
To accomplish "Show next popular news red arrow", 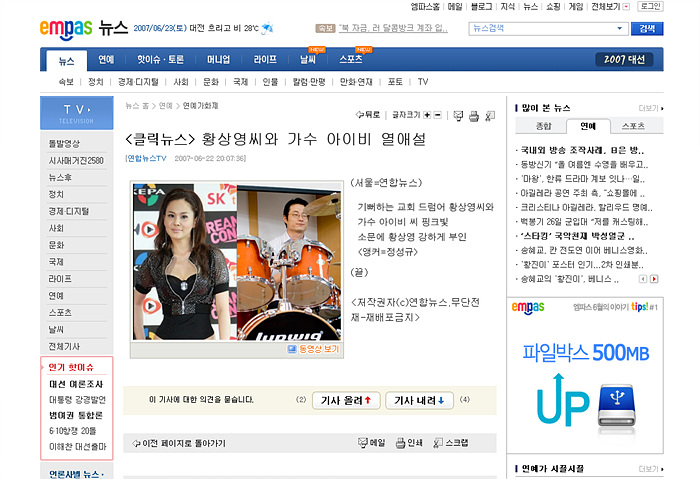I will pyautogui.click(x=654, y=279).
